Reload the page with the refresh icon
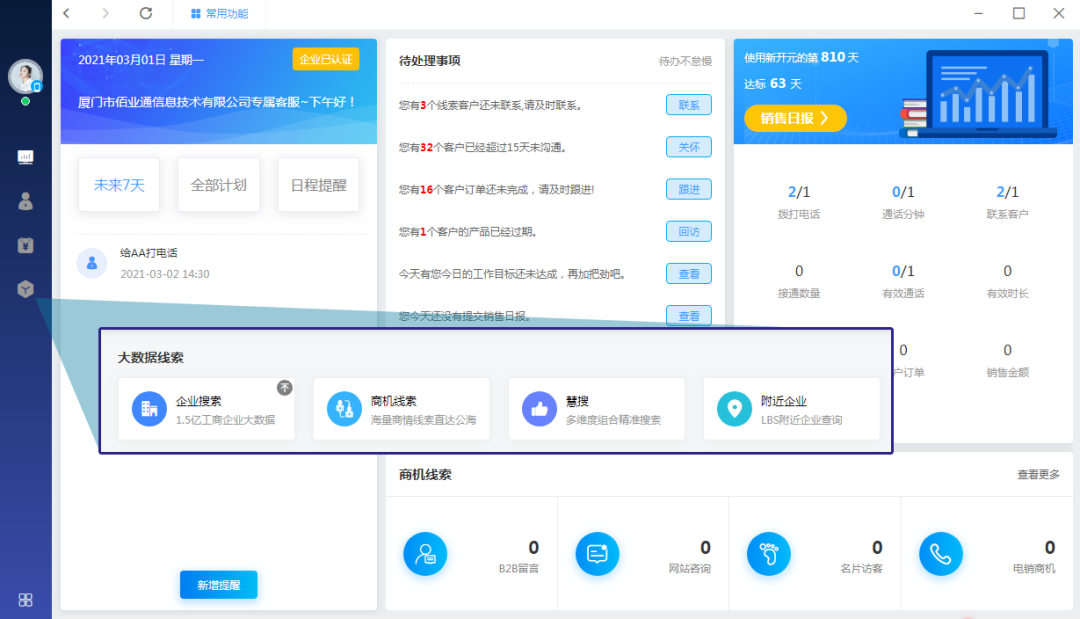The height and width of the screenshot is (619, 1080). coord(146,13)
